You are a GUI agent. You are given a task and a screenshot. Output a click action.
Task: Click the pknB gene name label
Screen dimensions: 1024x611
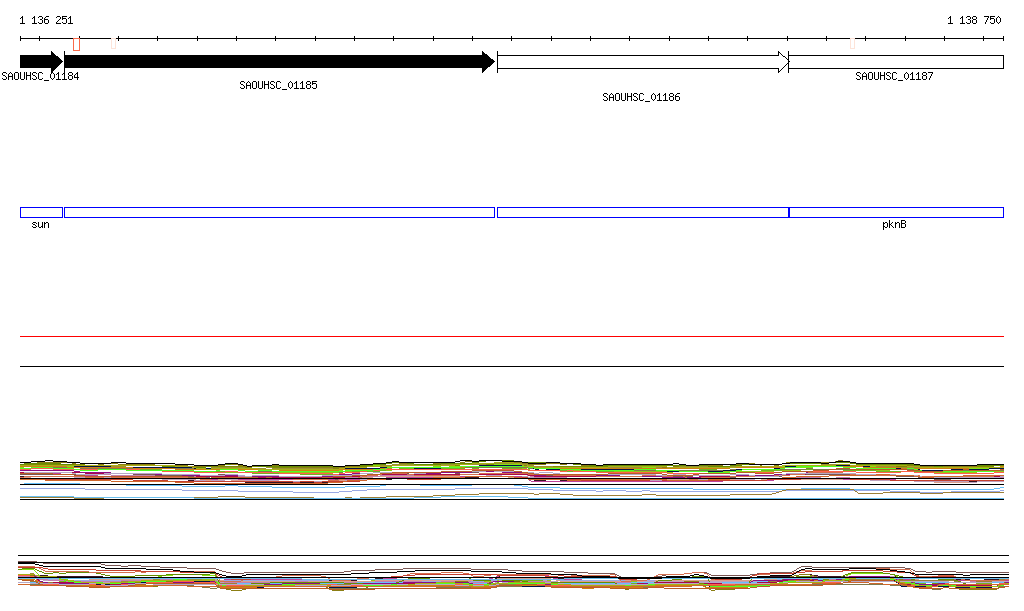pos(894,225)
